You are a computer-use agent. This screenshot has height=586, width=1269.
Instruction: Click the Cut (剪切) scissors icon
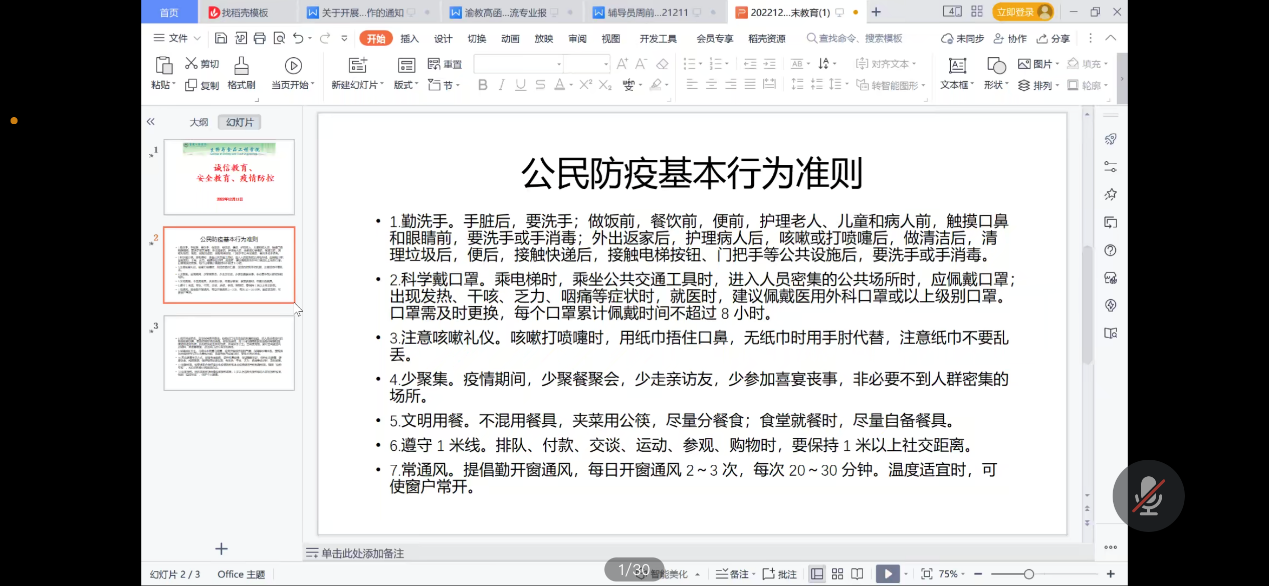coord(191,64)
